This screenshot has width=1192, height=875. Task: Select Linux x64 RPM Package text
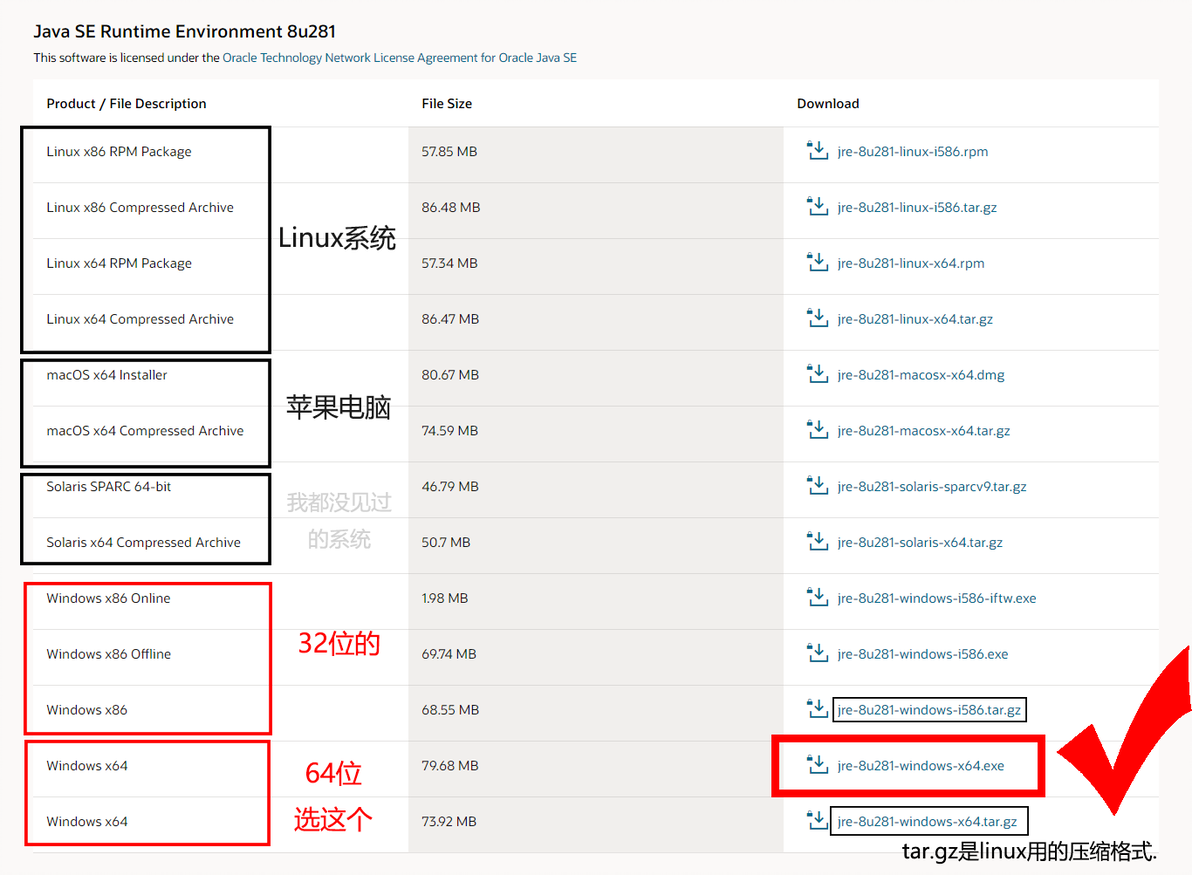(x=119, y=263)
